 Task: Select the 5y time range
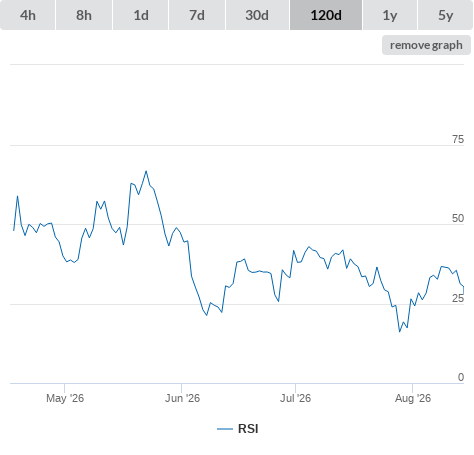click(x=445, y=15)
